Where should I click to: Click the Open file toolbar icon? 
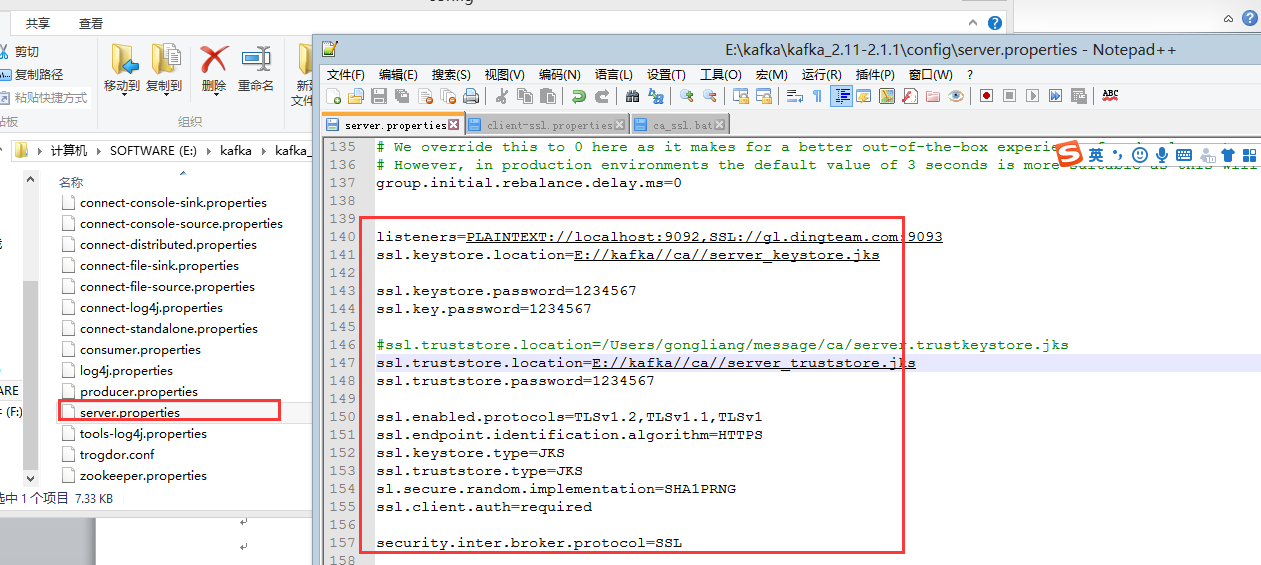point(356,96)
